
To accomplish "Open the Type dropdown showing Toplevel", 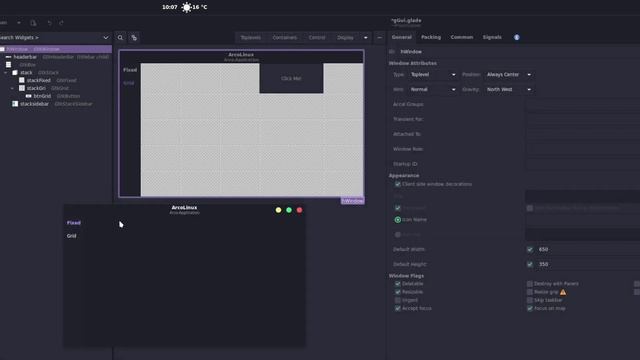I will [433, 75].
